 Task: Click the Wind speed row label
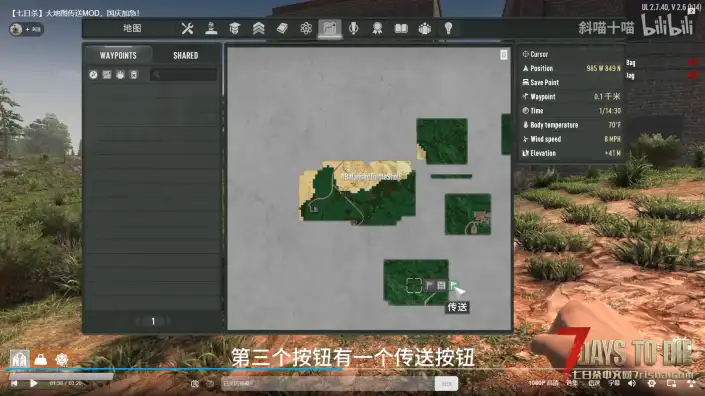[545, 139]
